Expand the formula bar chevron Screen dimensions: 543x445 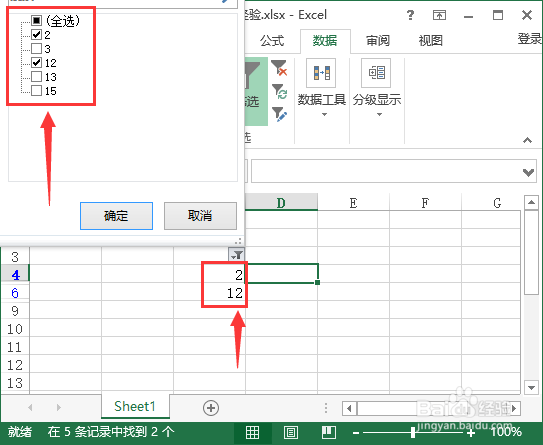[528, 172]
